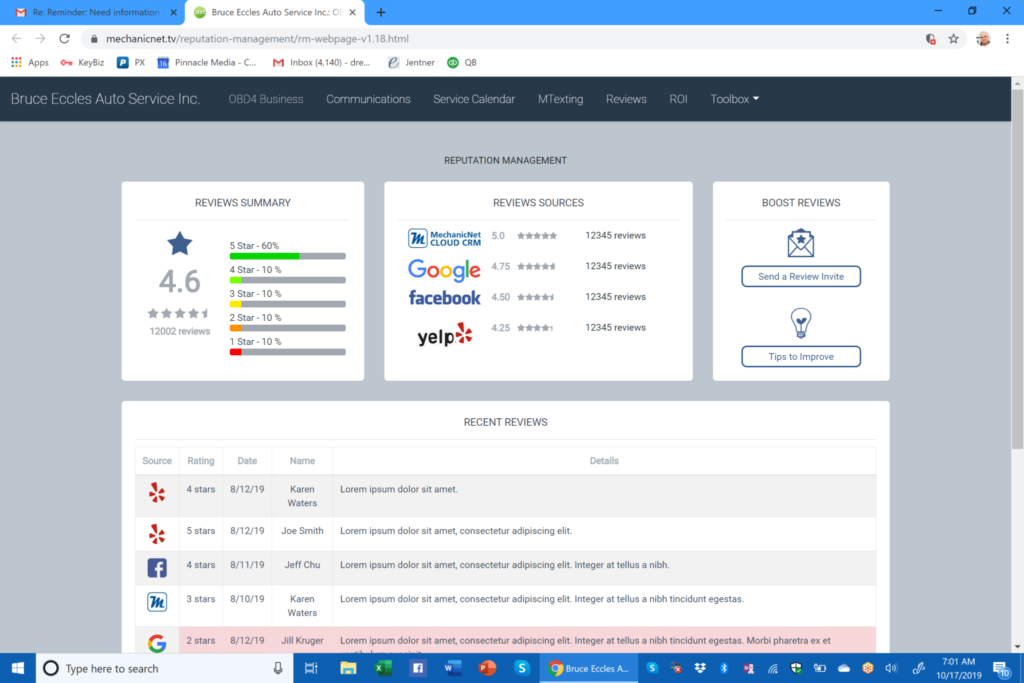Click the Send a Review Invite button
Image resolution: width=1024 pixels, height=683 pixels.
tap(801, 276)
